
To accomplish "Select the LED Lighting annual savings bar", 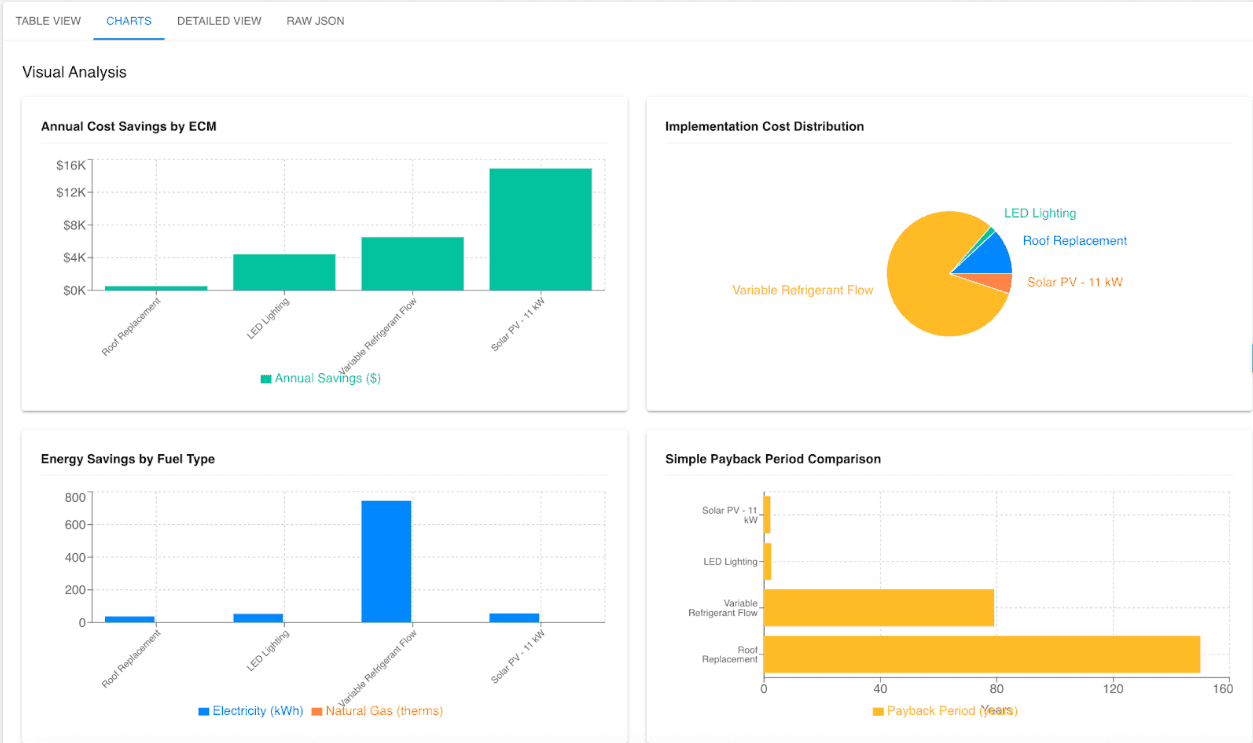I will [284, 272].
